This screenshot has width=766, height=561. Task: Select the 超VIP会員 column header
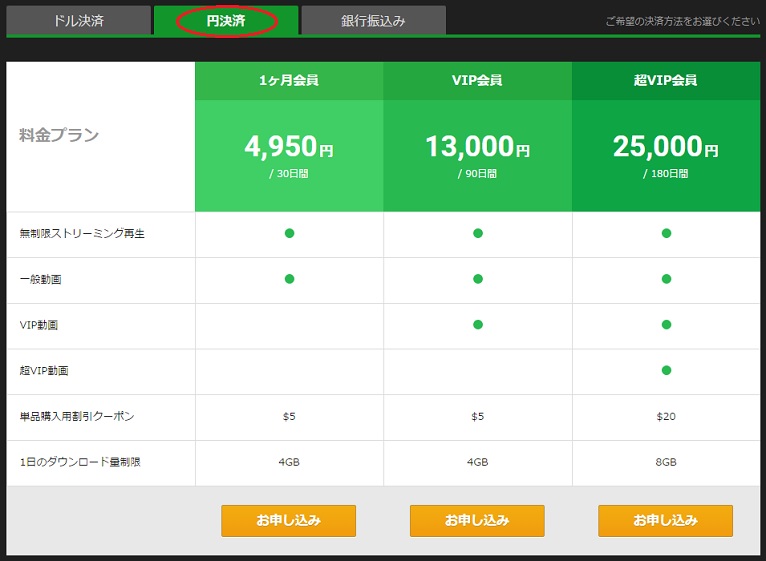point(666,81)
